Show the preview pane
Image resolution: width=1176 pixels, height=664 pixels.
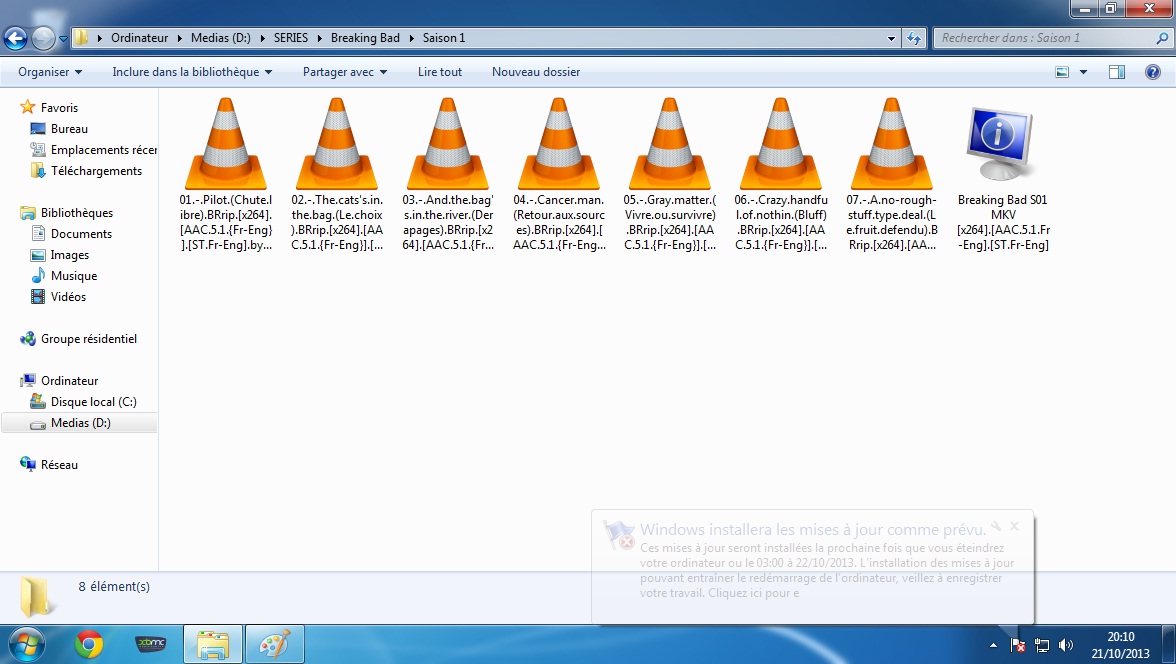tap(1117, 72)
